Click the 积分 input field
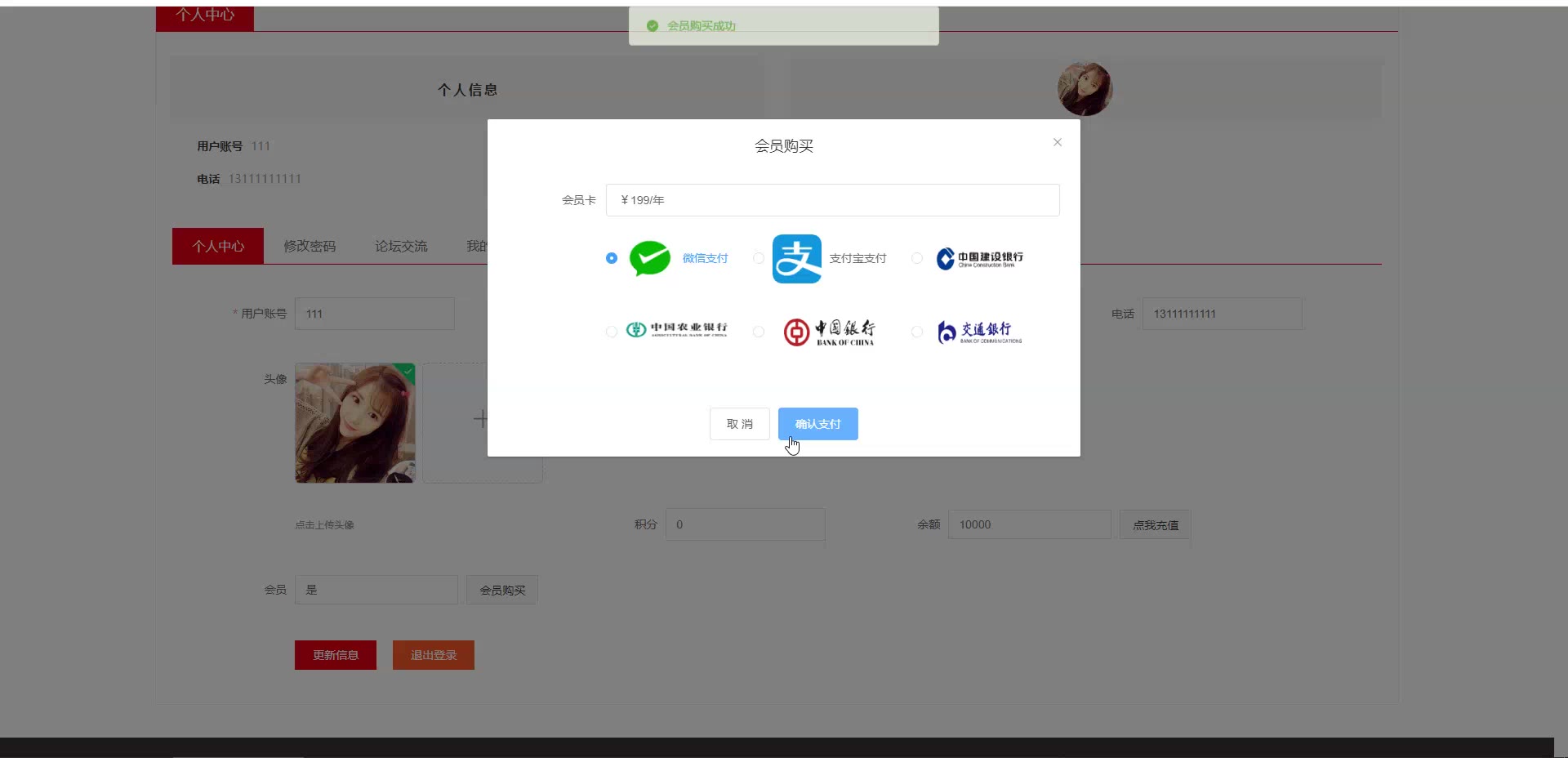Image resolution: width=1568 pixels, height=758 pixels. (x=746, y=524)
